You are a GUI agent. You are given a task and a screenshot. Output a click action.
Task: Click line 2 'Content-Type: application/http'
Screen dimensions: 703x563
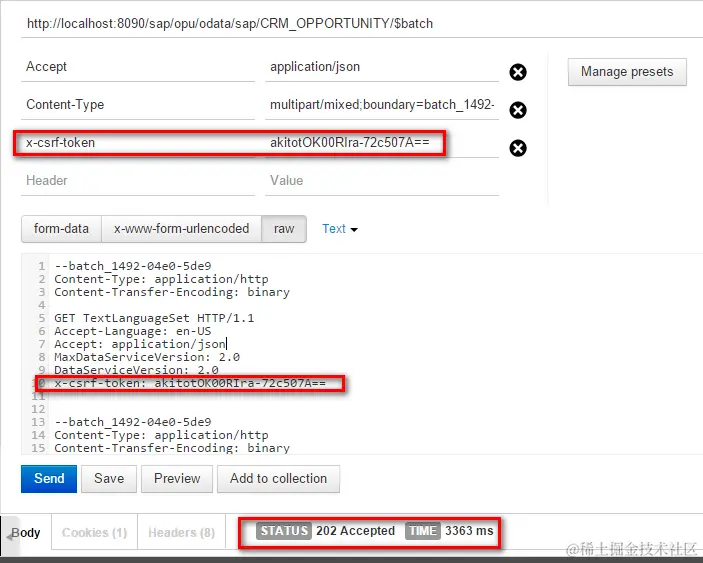point(161,279)
